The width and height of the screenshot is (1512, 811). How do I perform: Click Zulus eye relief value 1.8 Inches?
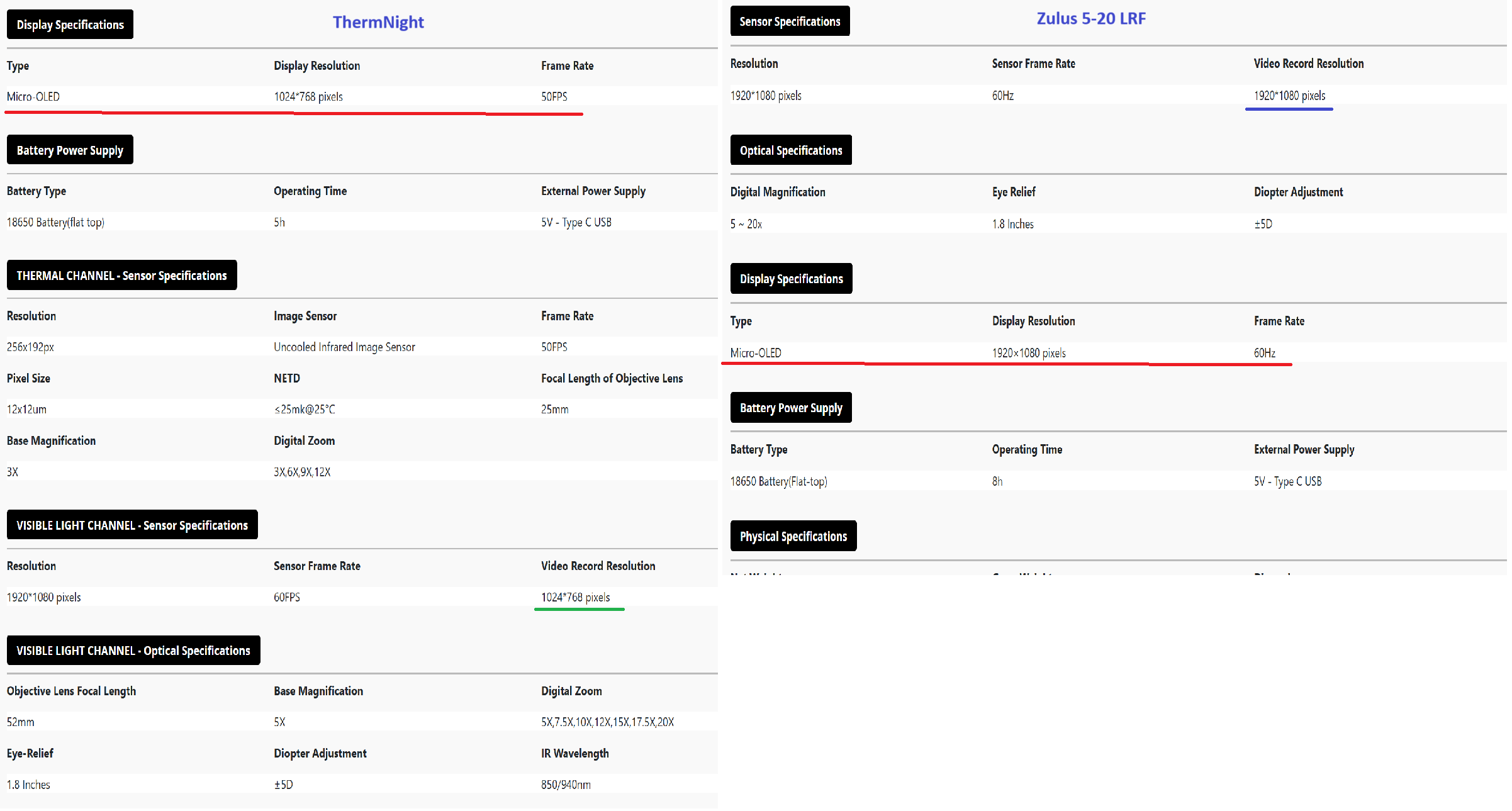click(x=1013, y=224)
